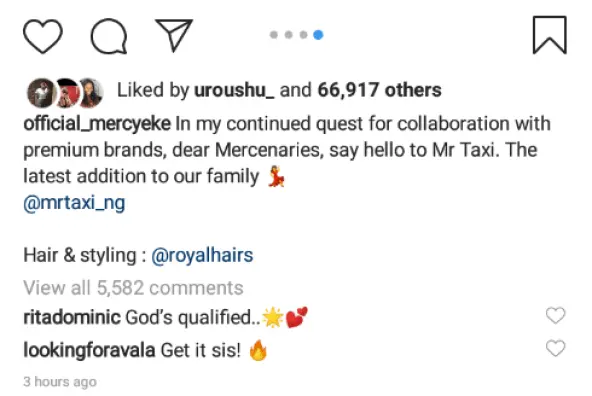Viewport: 592px width, 396px height.
Task: Open official_mercyeke profile name
Action: click(97, 124)
